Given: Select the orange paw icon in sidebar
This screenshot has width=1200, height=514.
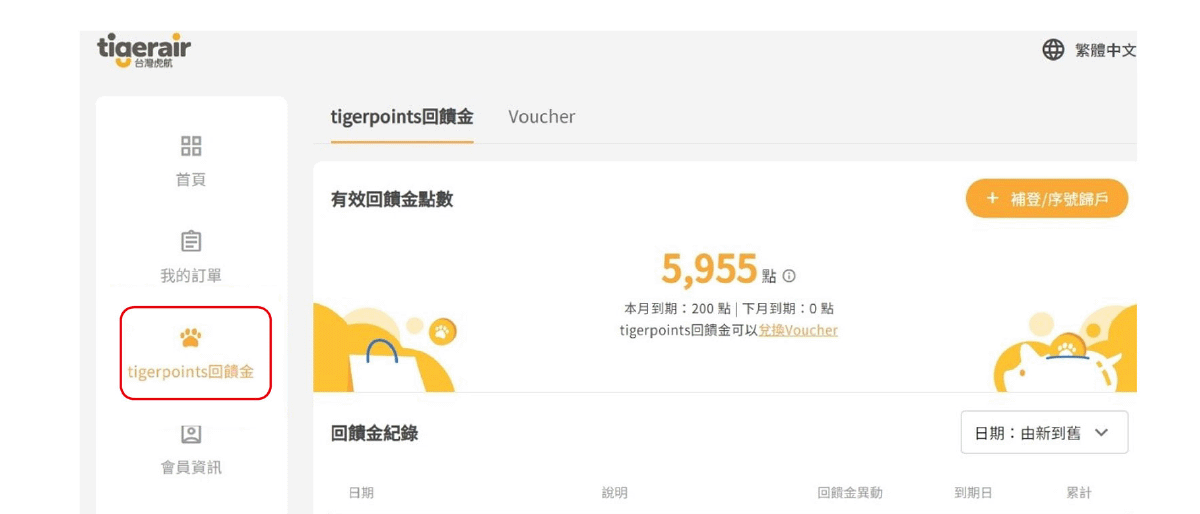Looking at the screenshot, I should point(191,337).
